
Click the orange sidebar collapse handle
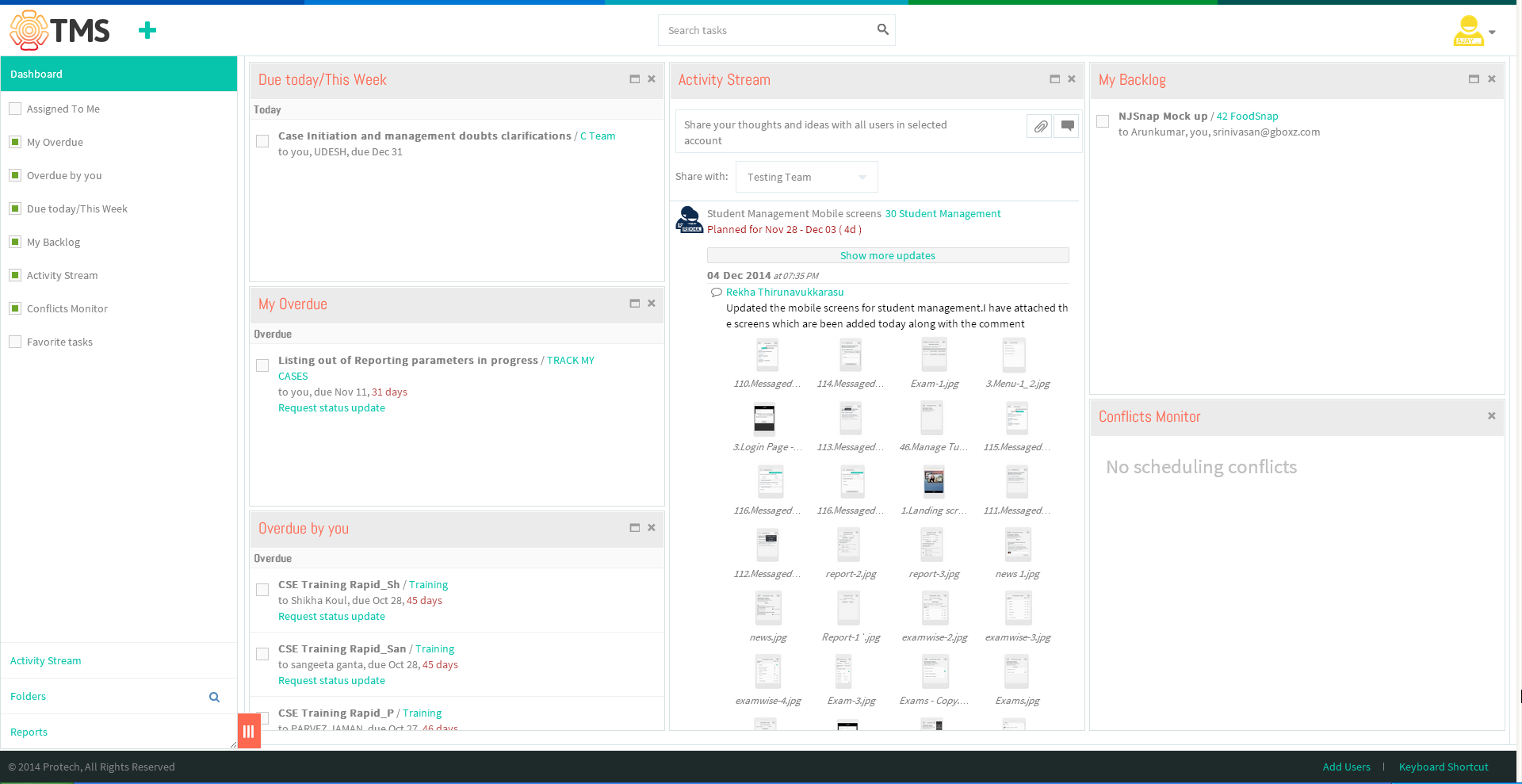249,731
